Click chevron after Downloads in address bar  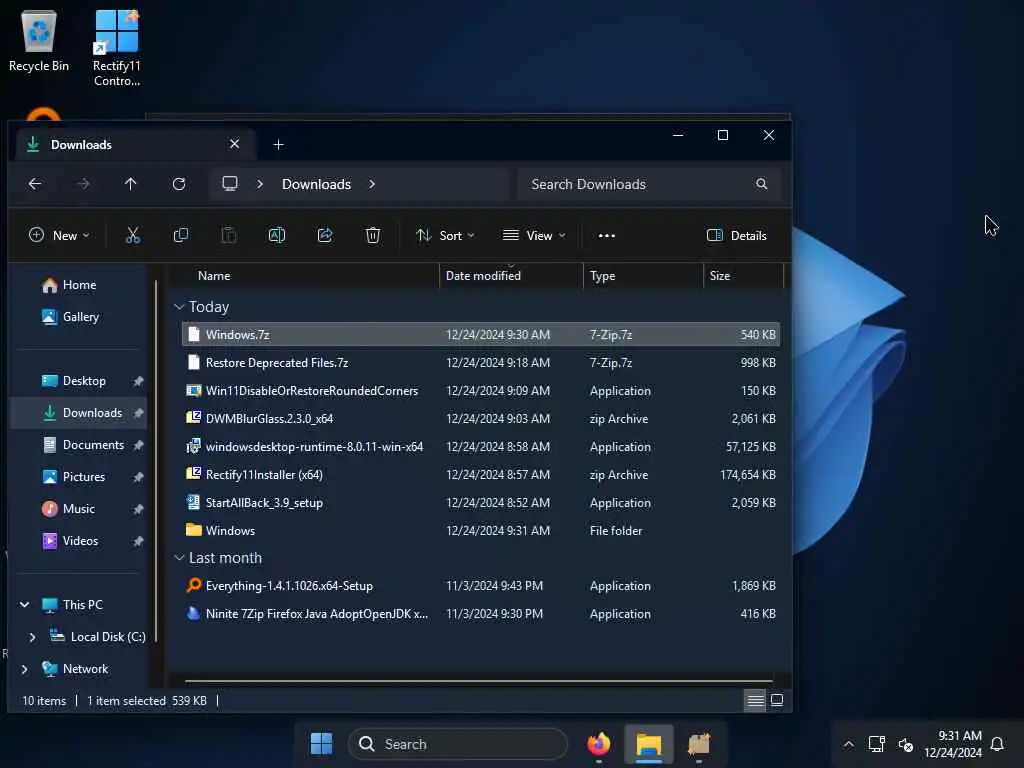pyautogui.click(x=372, y=184)
